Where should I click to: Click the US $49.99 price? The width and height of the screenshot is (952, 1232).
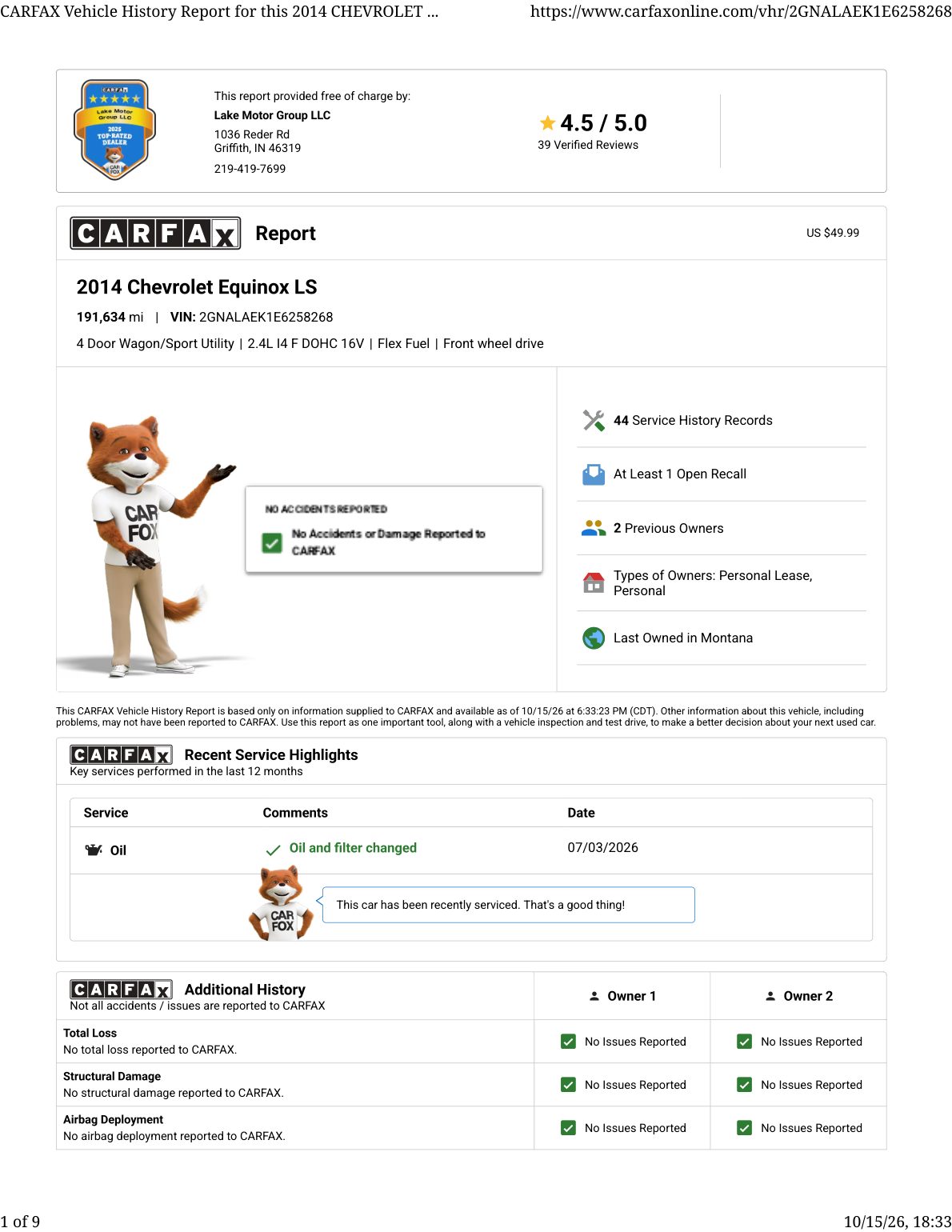coord(833,233)
